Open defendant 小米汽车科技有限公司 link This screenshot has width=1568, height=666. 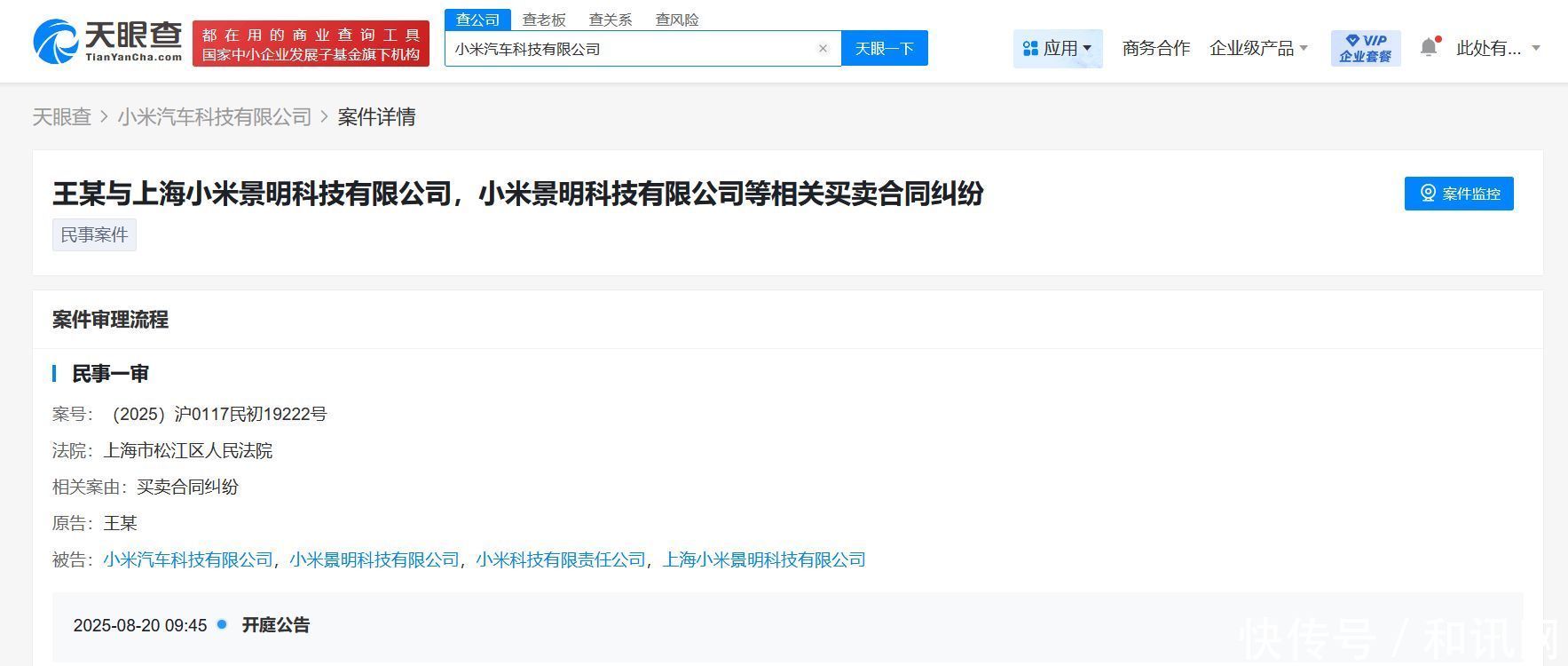click(188, 559)
